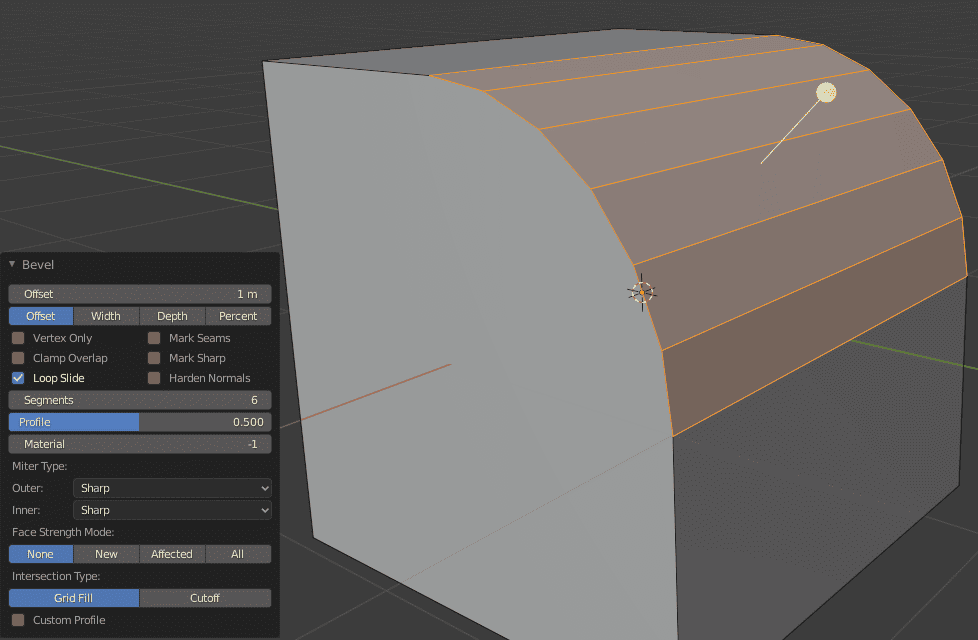Adjust the Segments slider
Screen dimensions: 978x640
tap(139, 400)
